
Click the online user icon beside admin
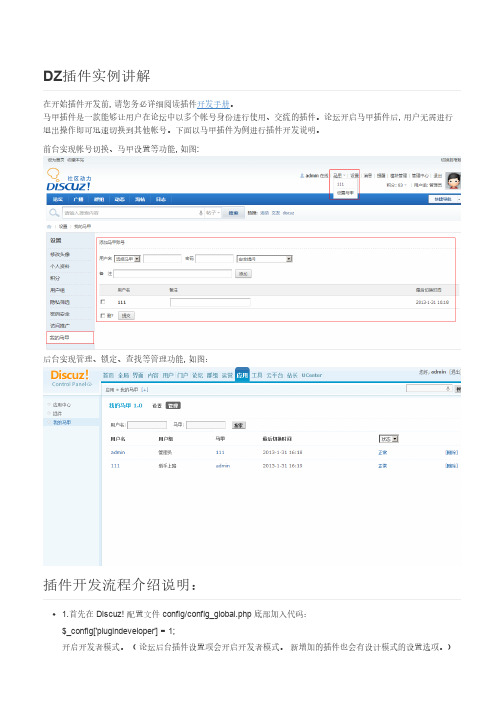point(302,176)
